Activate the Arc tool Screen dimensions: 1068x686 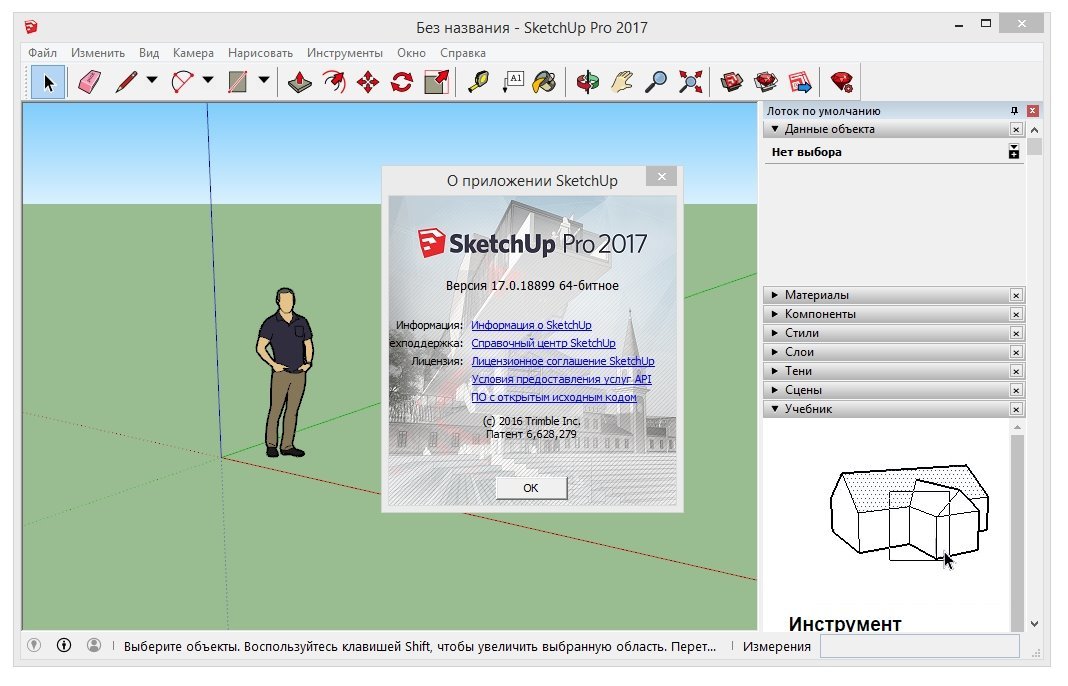(182, 82)
